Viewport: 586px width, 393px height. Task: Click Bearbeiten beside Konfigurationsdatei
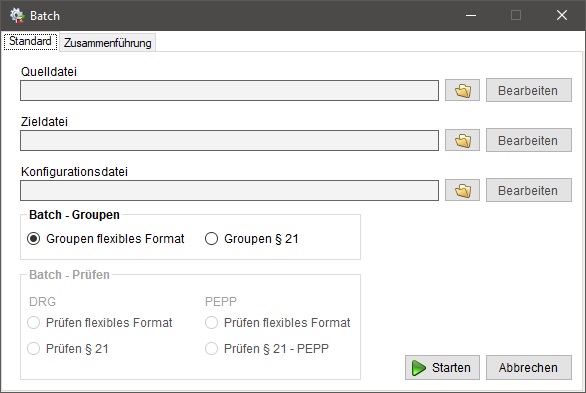tap(528, 191)
